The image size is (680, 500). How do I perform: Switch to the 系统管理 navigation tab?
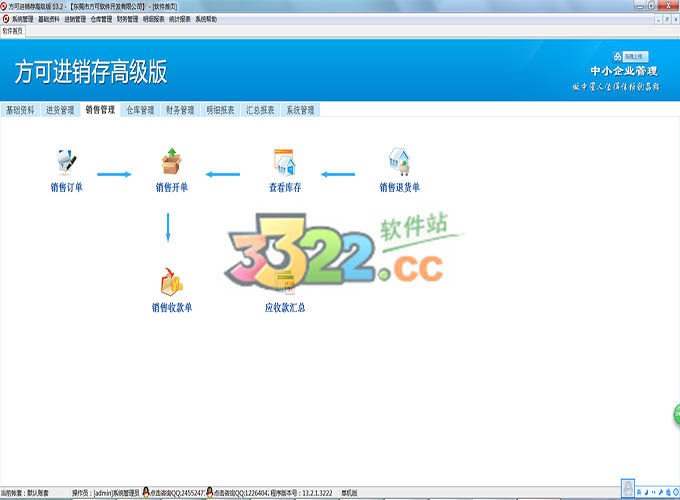[301, 110]
